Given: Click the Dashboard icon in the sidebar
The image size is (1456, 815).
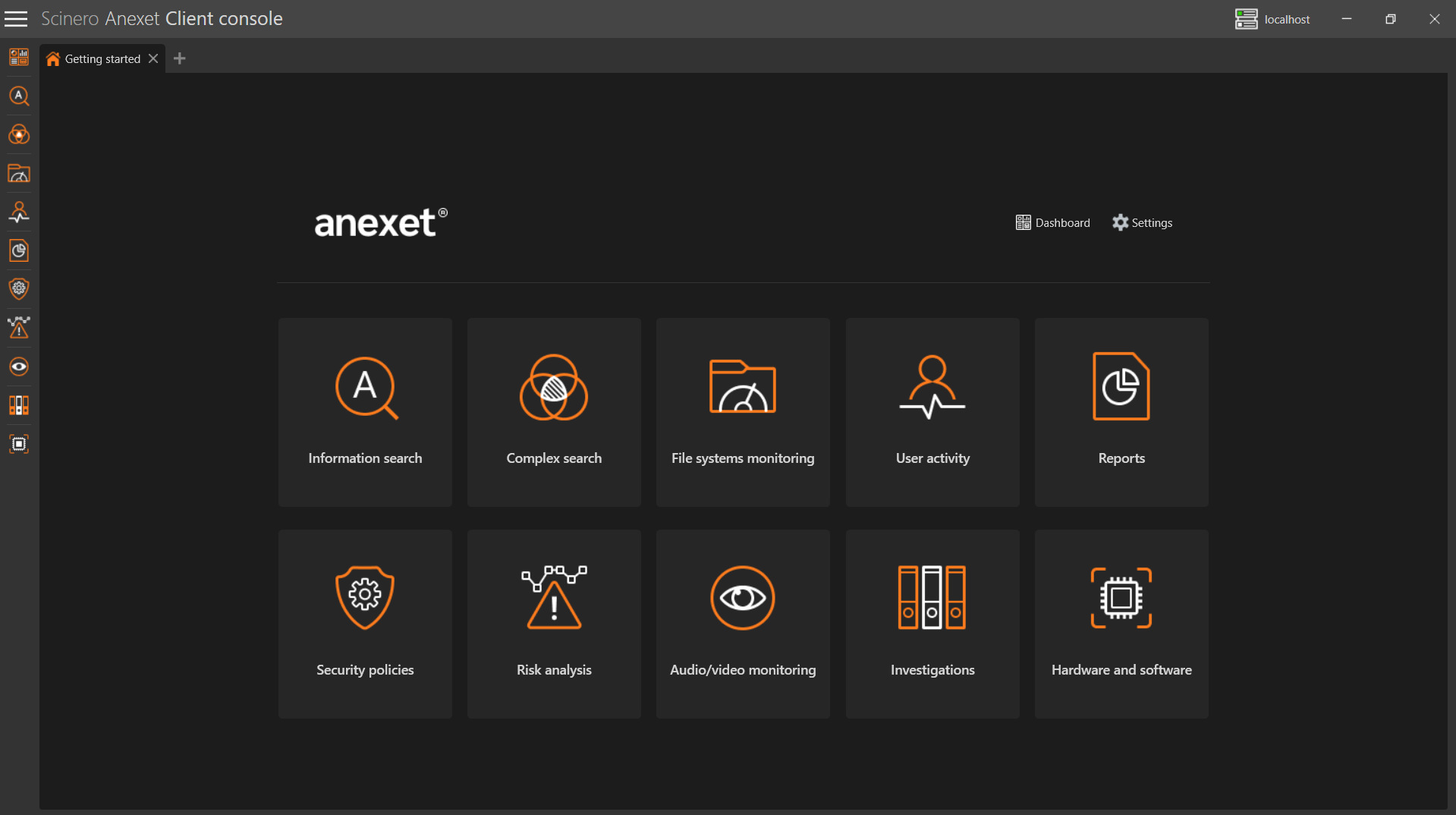Looking at the screenshot, I should [x=19, y=57].
